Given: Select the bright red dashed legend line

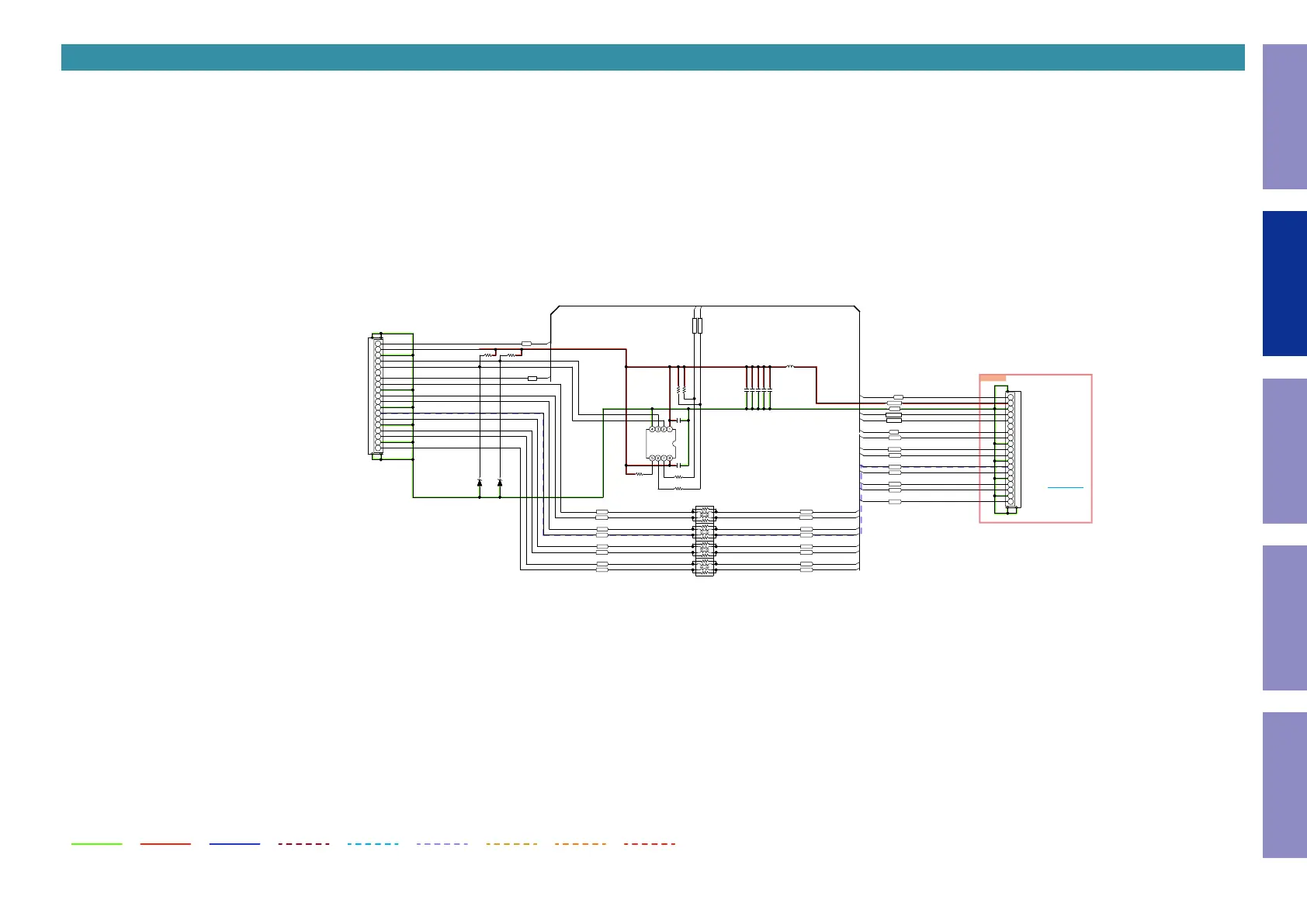Looking at the screenshot, I should point(650,843).
